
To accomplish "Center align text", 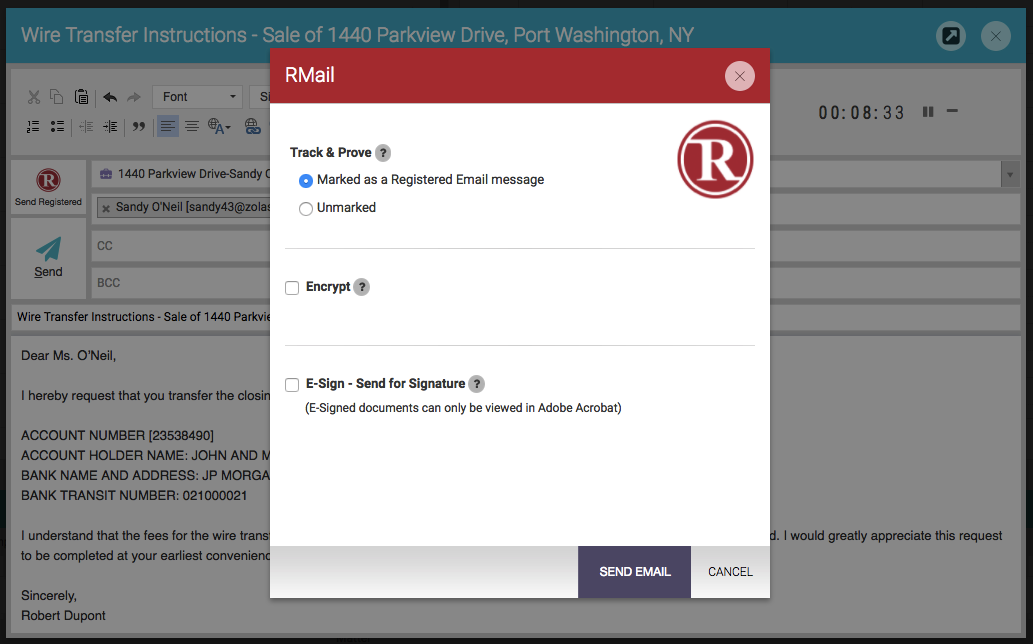I will click(x=192, y=126).
